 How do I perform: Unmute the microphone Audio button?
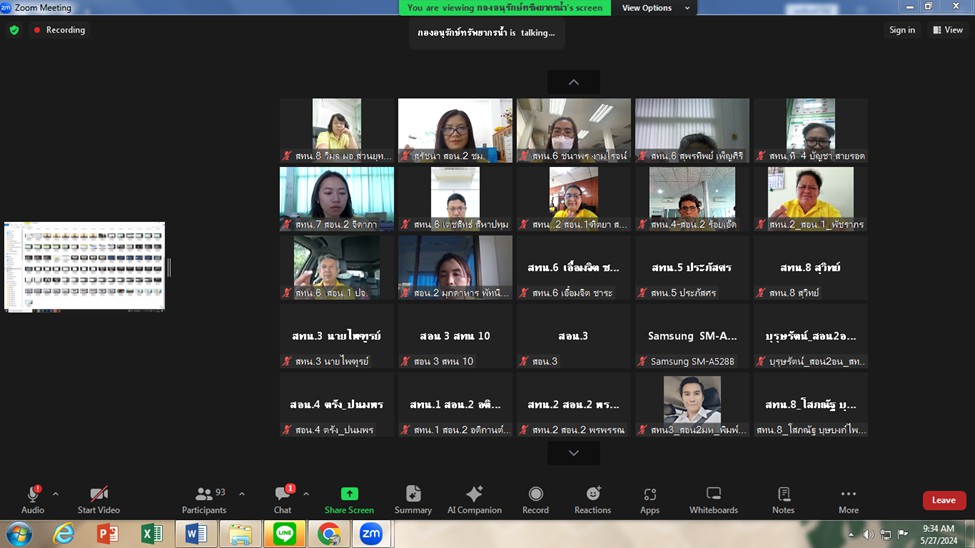33,499
